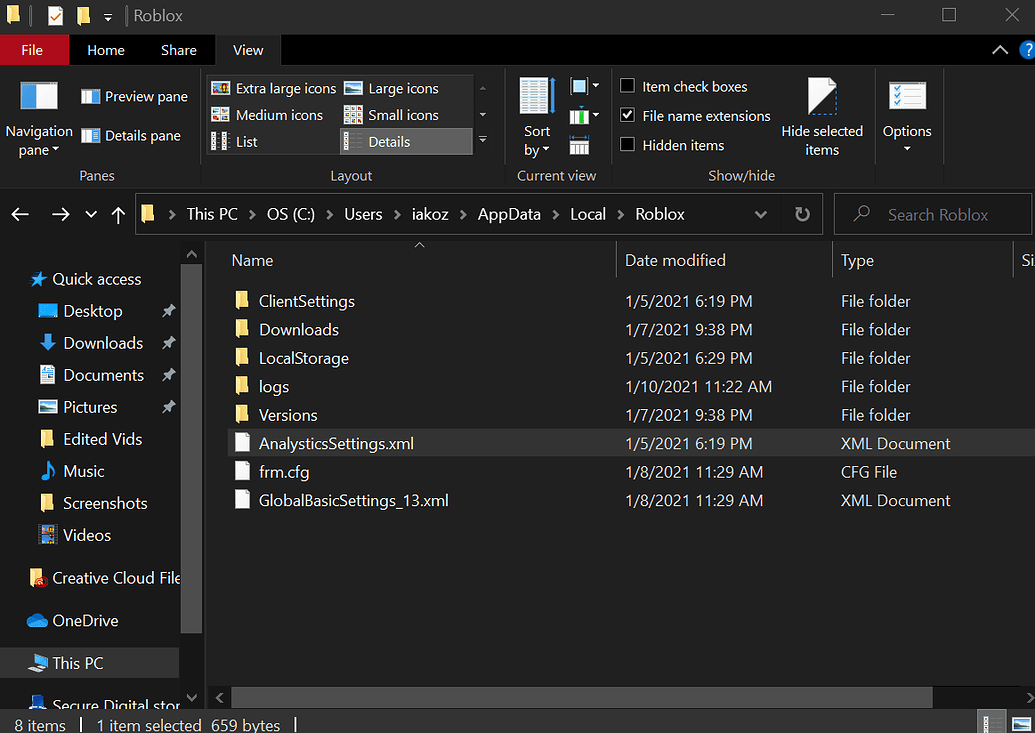The width and height of the screenshot is (1035, 733).
Task: Click Local in the address breadcrumb
Action: coord(587,214)
